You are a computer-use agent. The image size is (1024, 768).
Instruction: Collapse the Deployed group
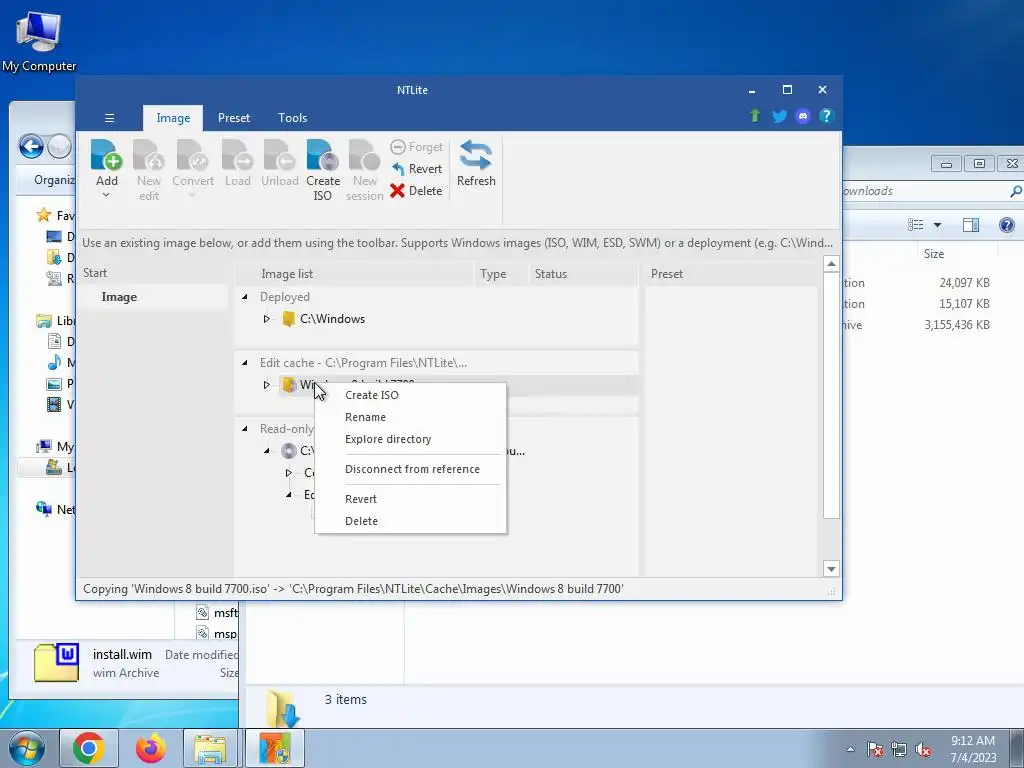pos(245,296)
